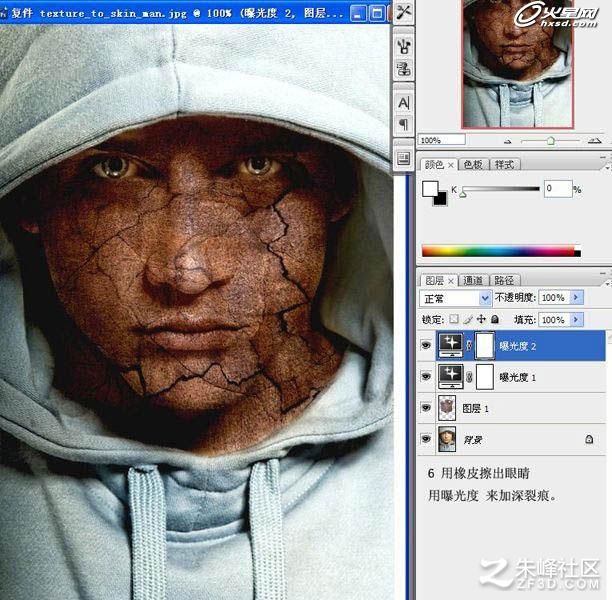Image resolution: width=612 pixels, height=600 pixels.
Task: Open the 填充 slider arrow
Action: 576,320
